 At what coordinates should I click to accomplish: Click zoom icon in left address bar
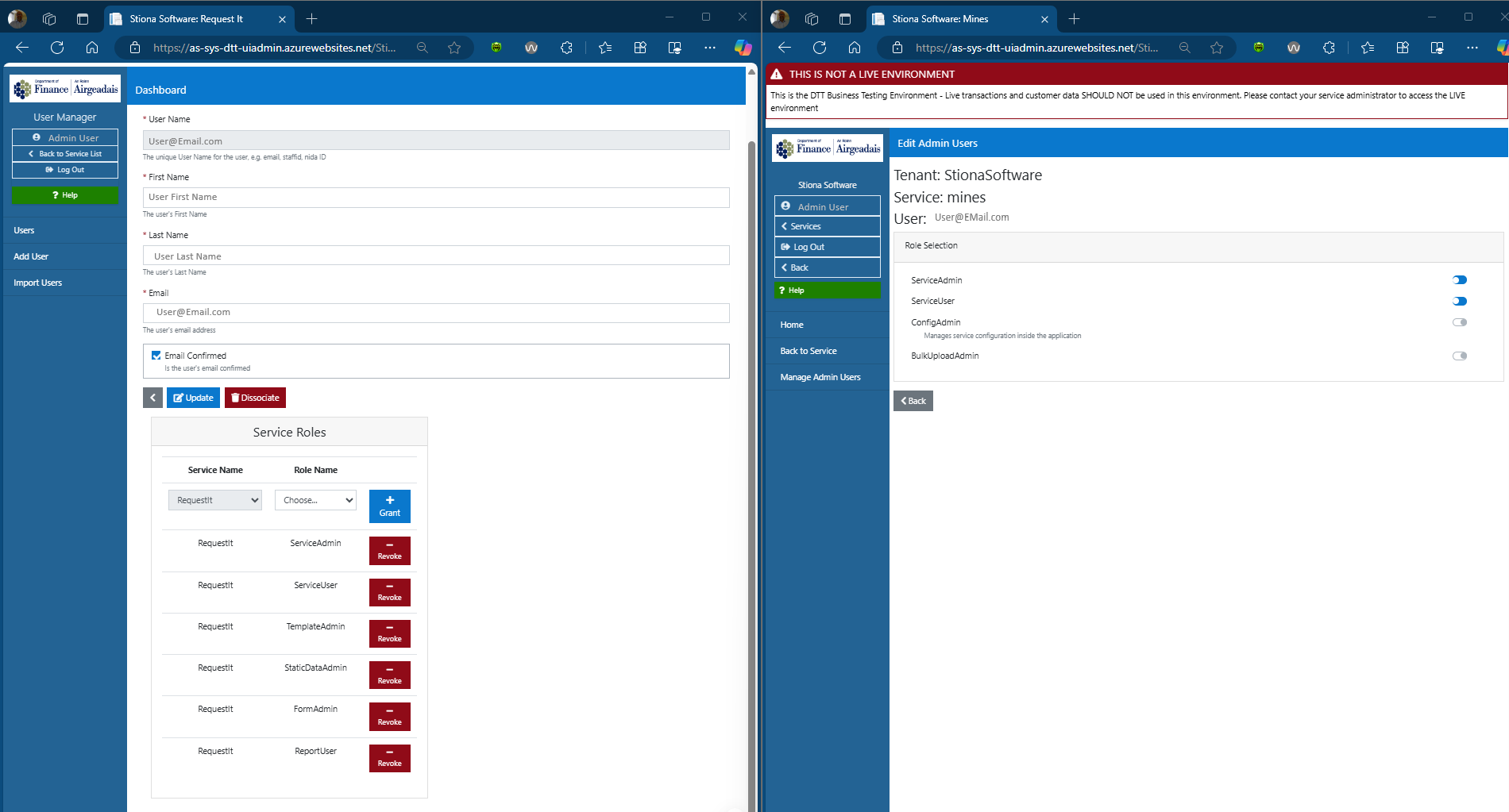click(x=423, y=48)
